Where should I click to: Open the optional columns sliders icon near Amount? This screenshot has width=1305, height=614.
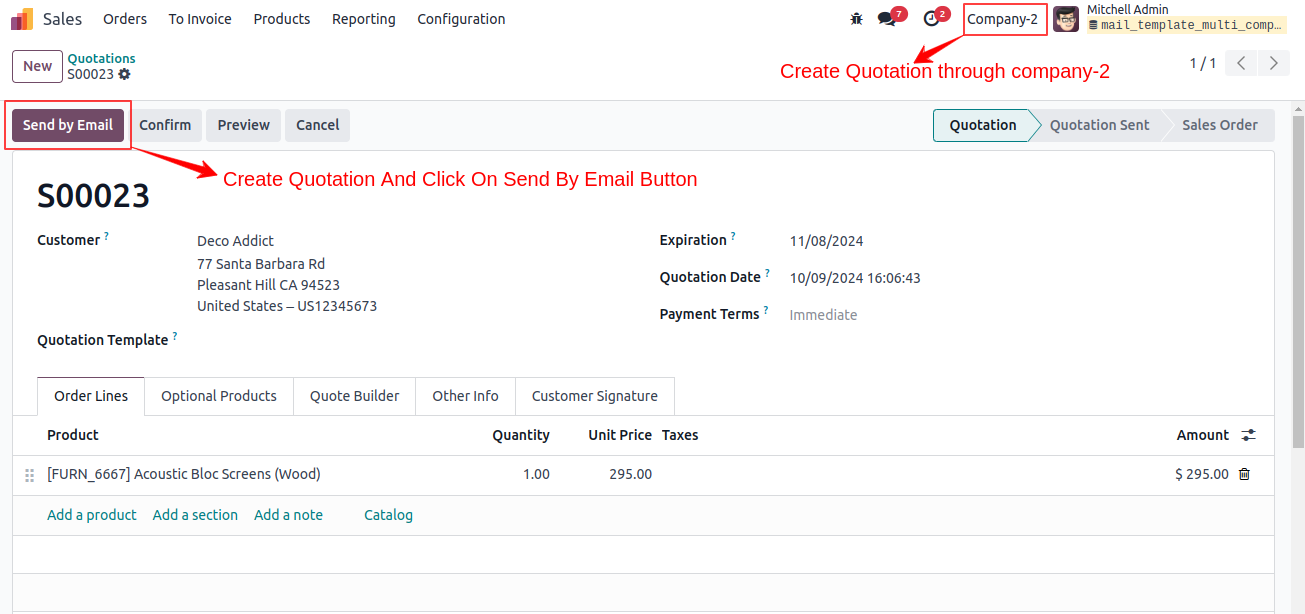(1247, 434)
